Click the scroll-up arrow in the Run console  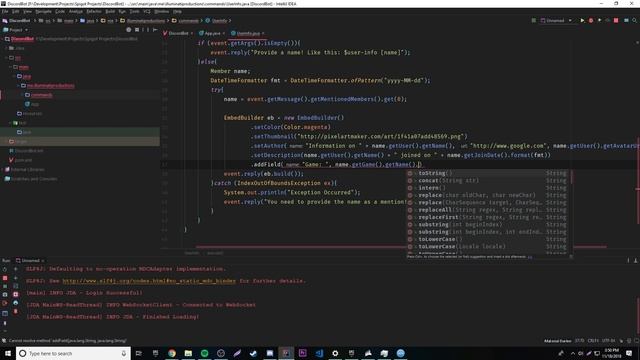(x=16, y=269)
